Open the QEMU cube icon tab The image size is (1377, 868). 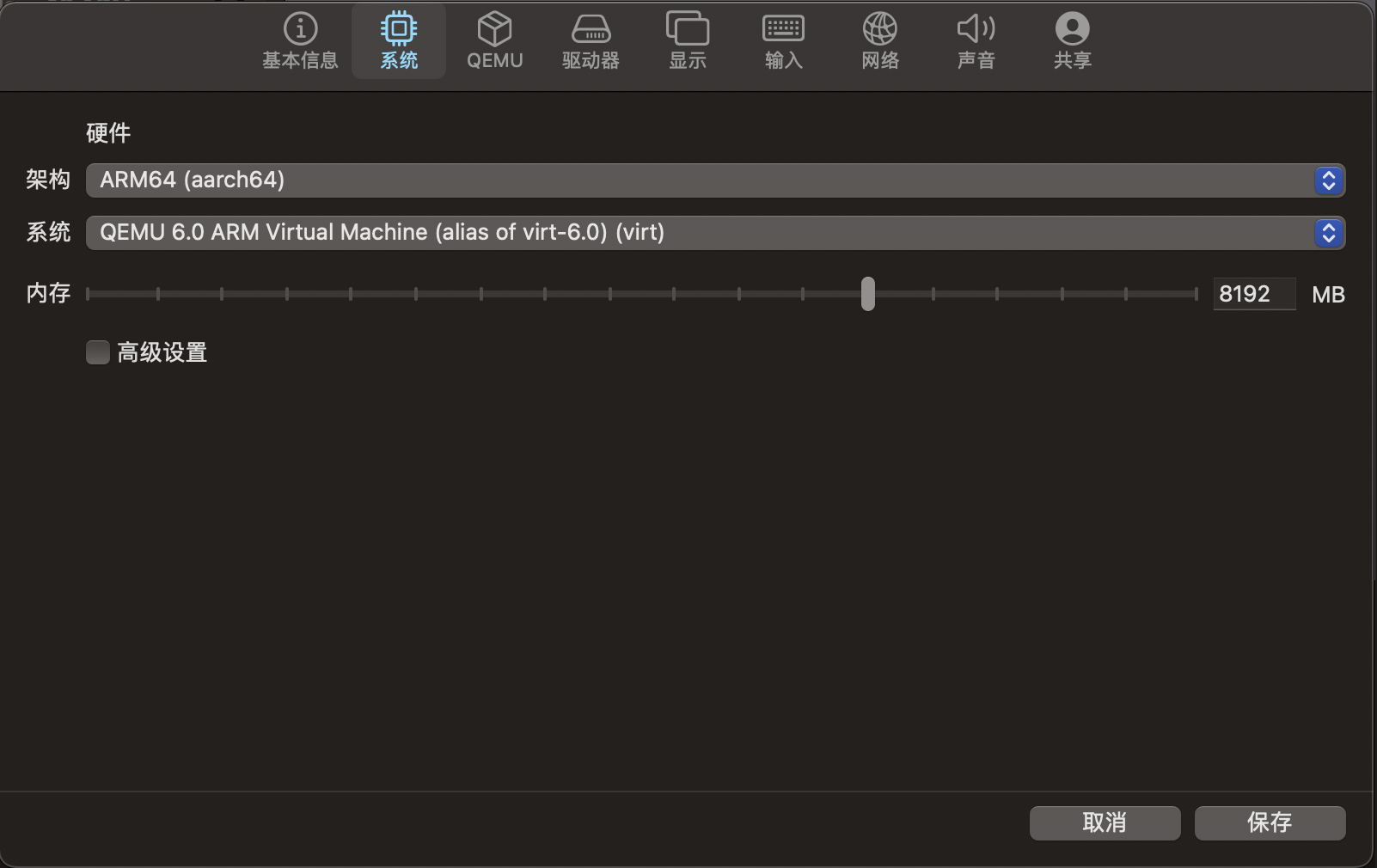tap(494, 41)
